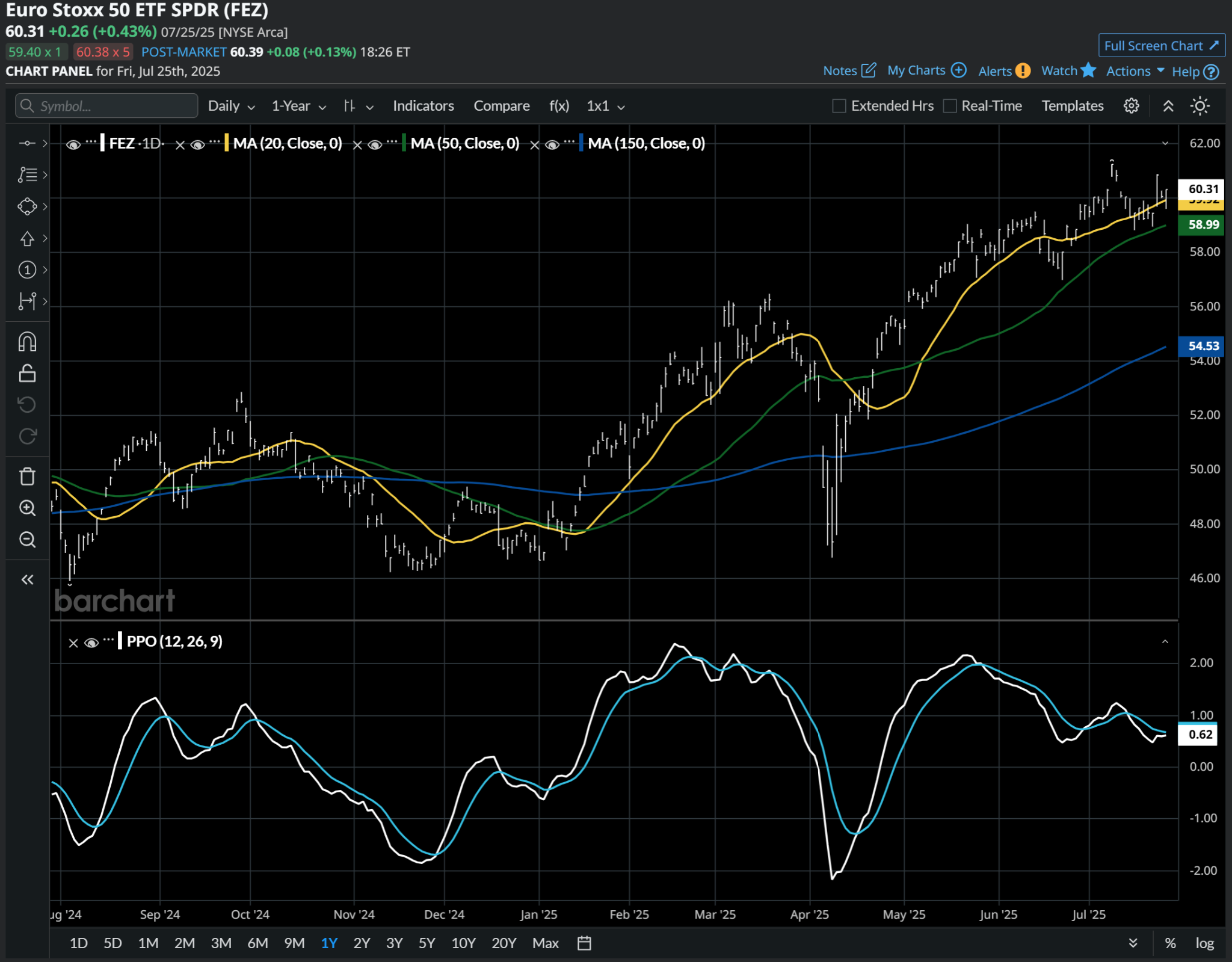Collapse the main price pane chevron
This screenshot has height=962, width=1232.
pyautogui.click(x=1165, y=143)
